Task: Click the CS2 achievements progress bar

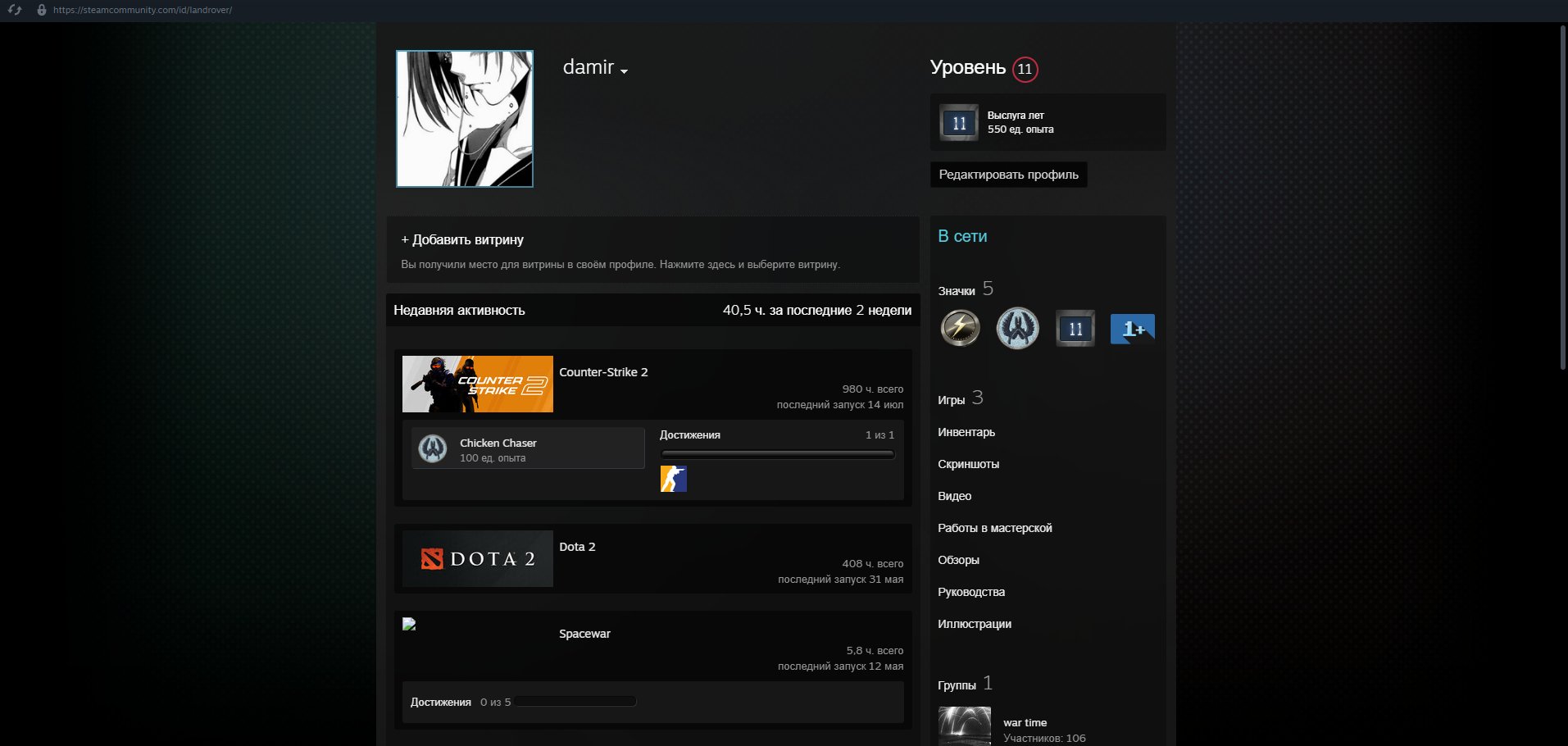Action: coord(777,454)
